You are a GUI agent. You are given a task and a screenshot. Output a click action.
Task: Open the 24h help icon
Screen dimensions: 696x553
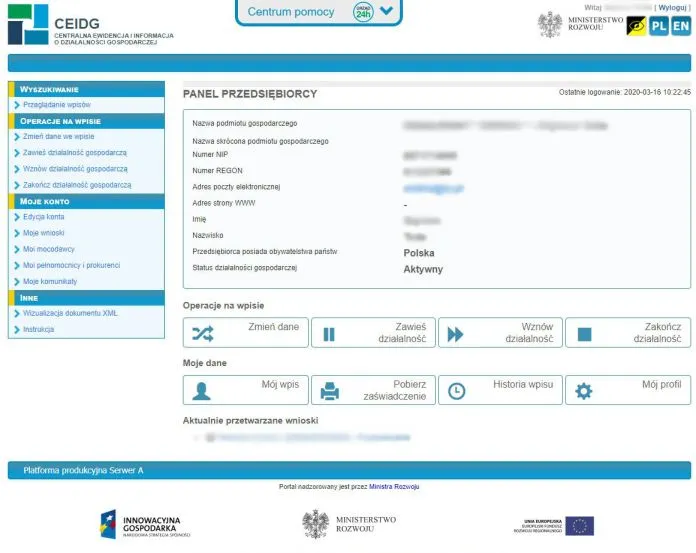[x=363, y=12]
